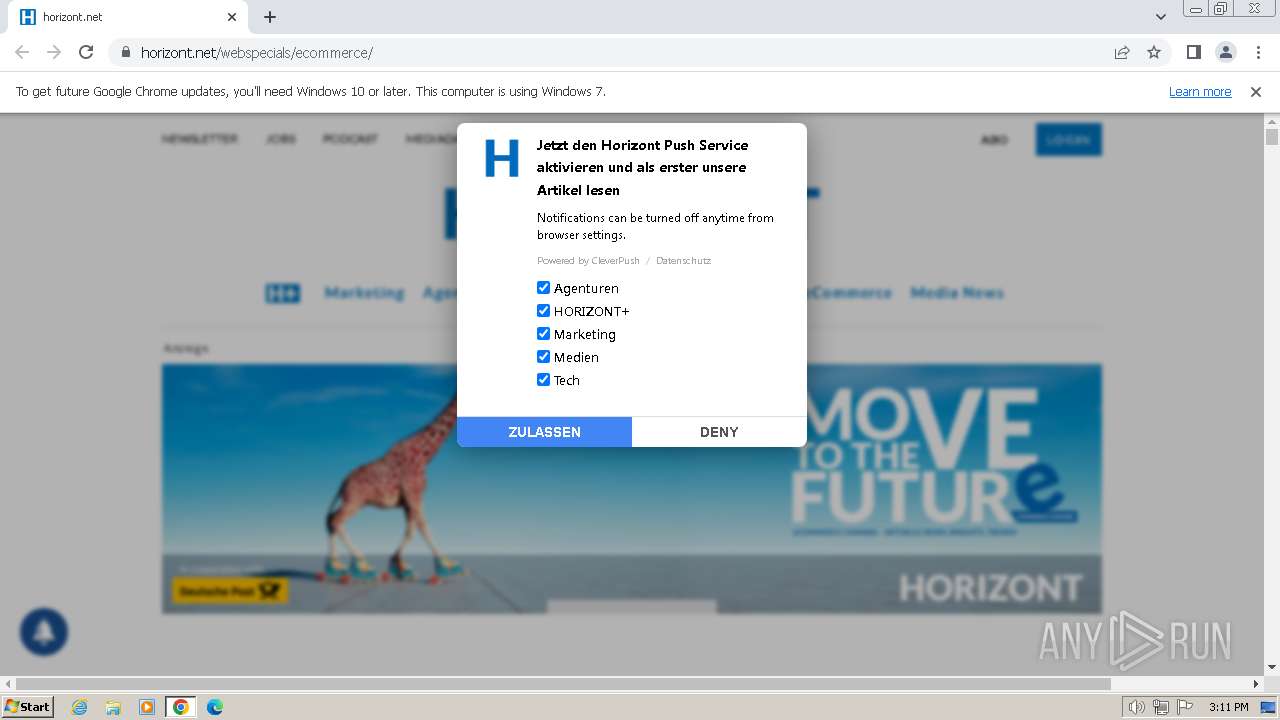Open the NEWSLETTER top link
This screenshot has width=1280, height=720.
pyautogui.click(x=200, y=139)
